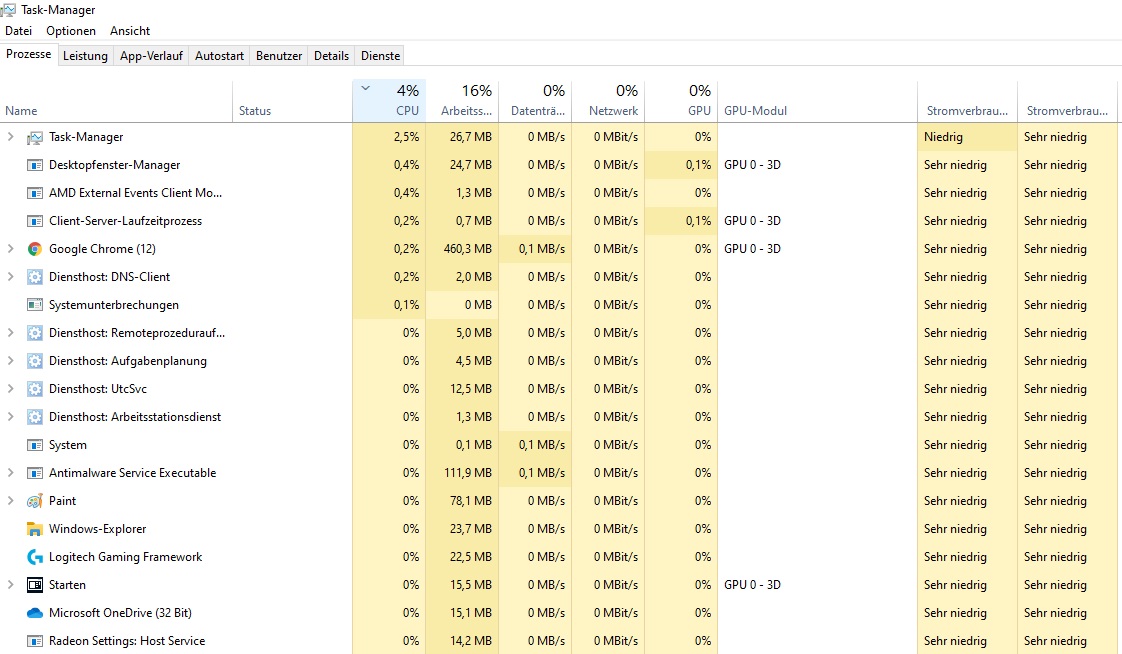Click the Logitech Gaming Framework icon

tap(34, 557)
